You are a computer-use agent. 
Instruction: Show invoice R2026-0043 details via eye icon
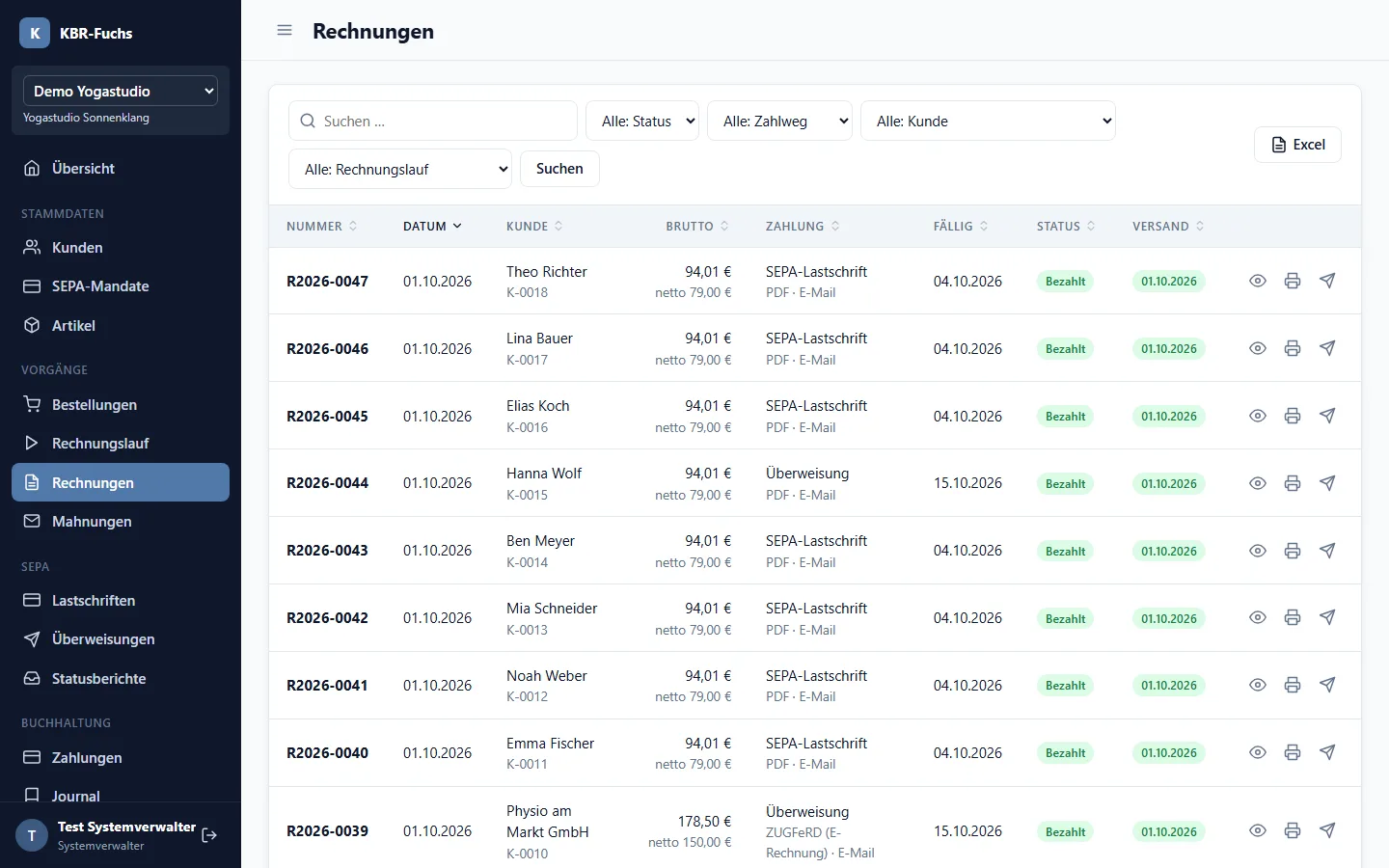1258,551
